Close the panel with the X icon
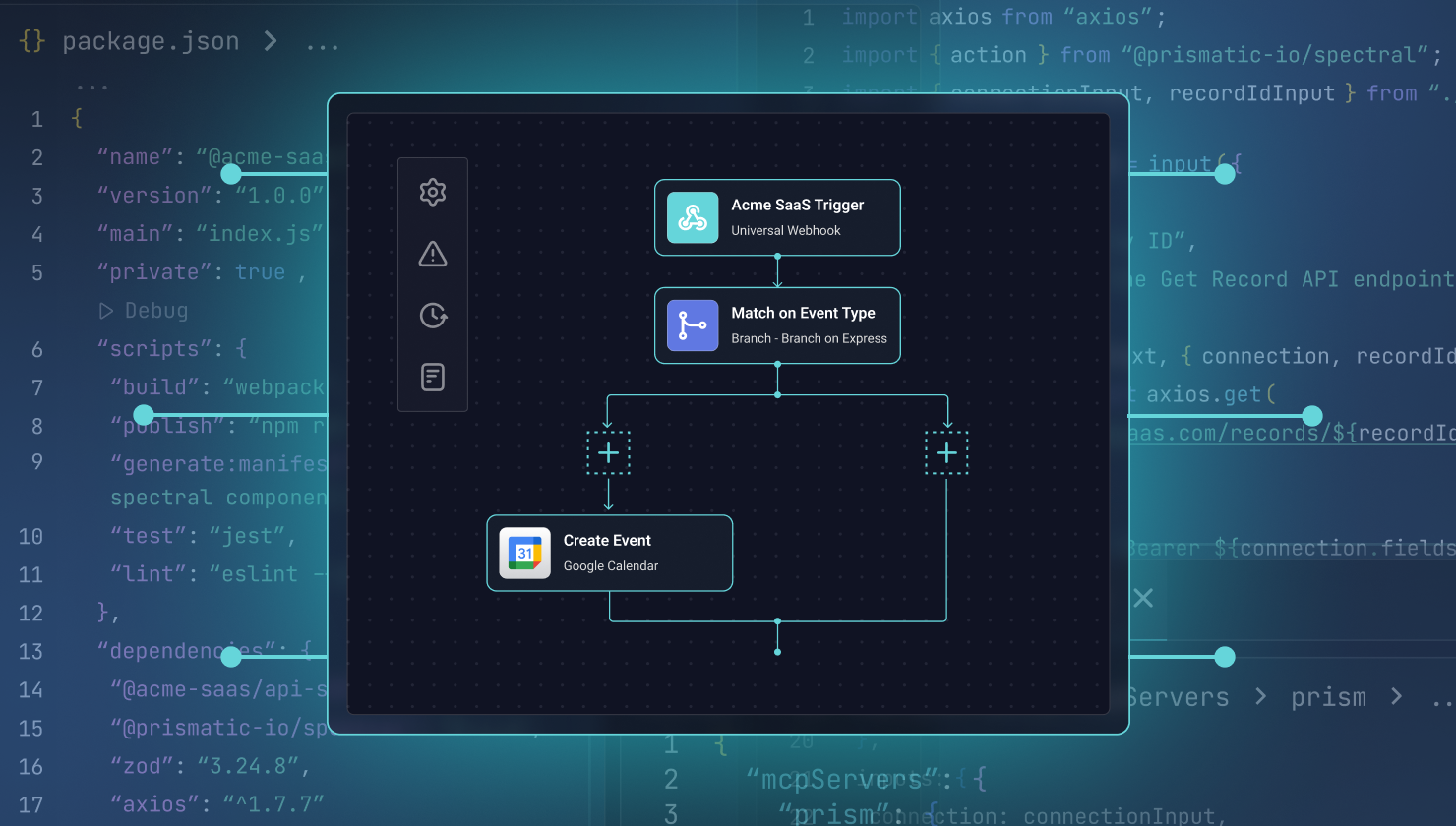 [x=1143, y=598]
